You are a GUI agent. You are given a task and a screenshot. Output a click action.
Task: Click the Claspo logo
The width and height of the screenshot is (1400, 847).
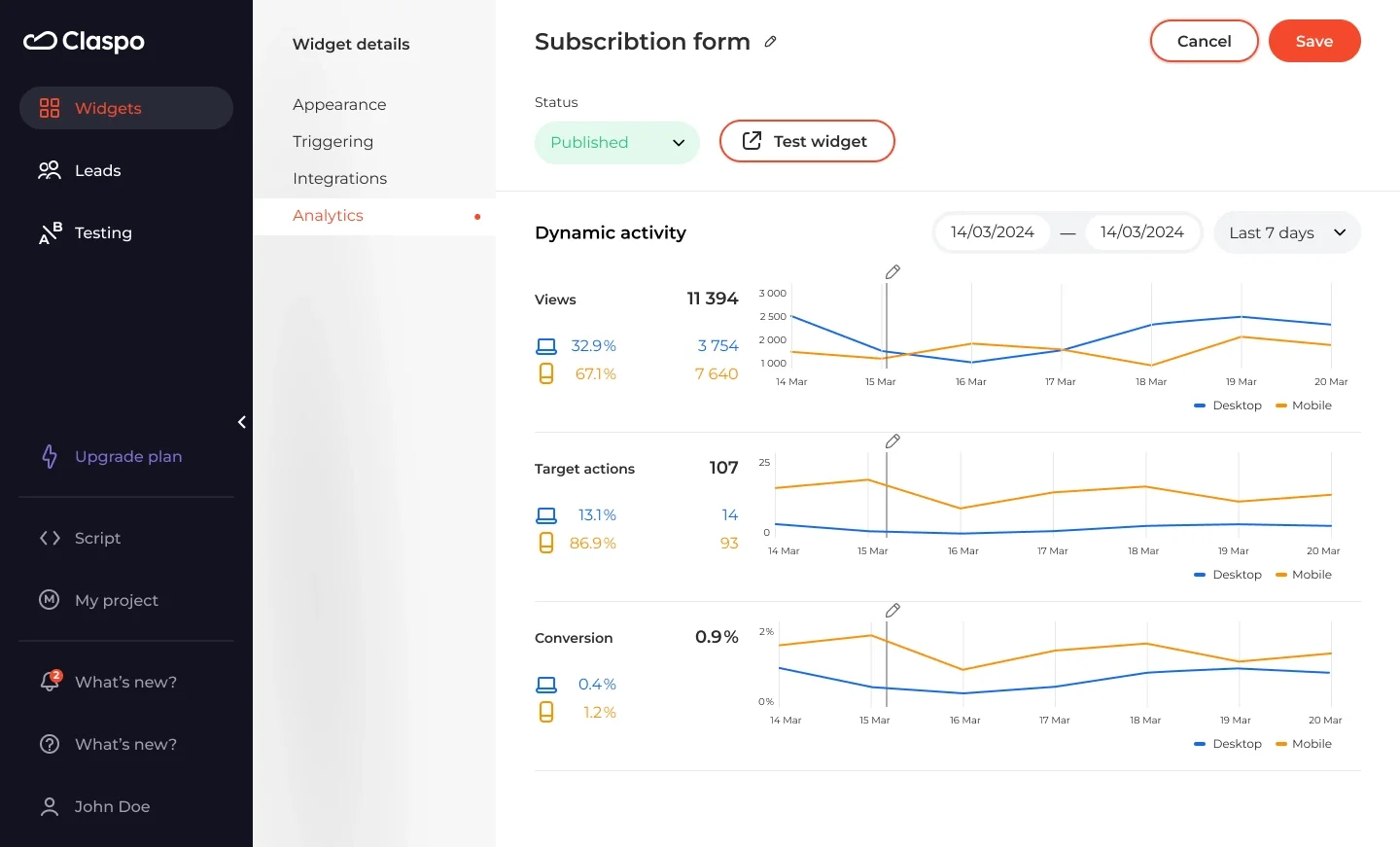84,41
